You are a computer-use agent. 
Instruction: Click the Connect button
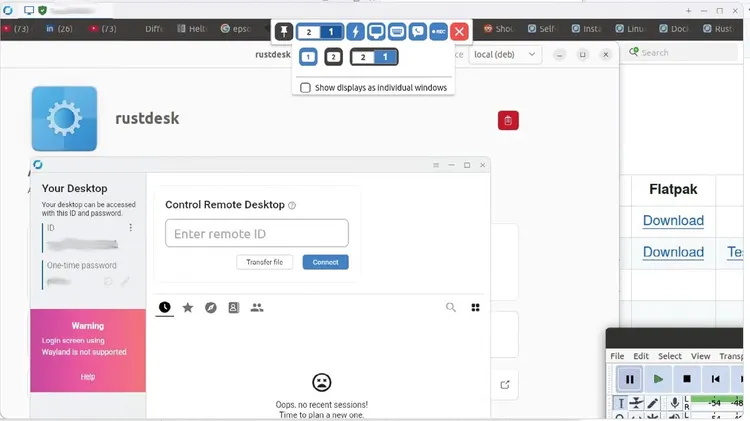tap(325, 262)
